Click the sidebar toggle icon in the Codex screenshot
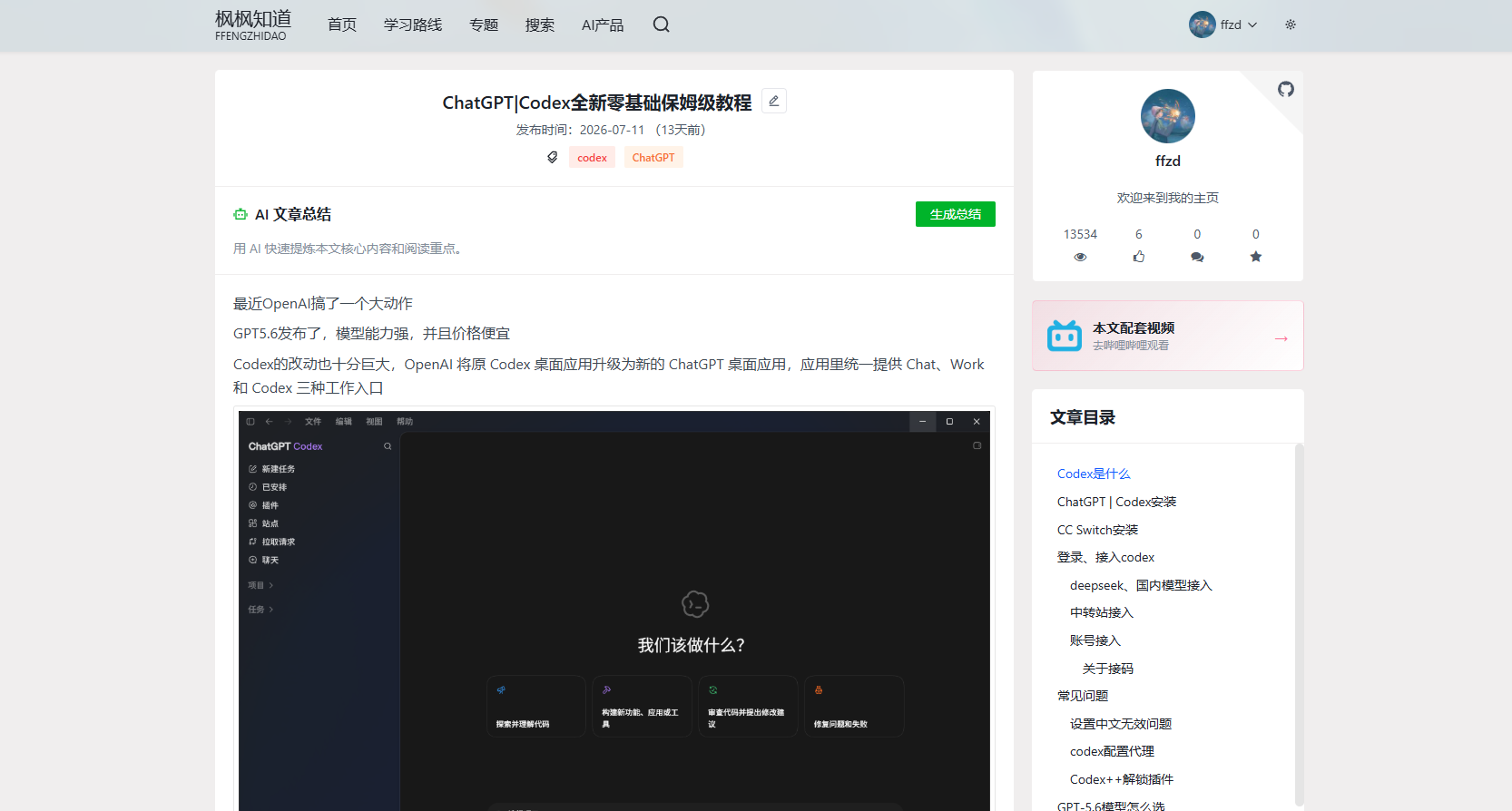The height and width of the screenshot is (811, 1512). coord(250,422)
